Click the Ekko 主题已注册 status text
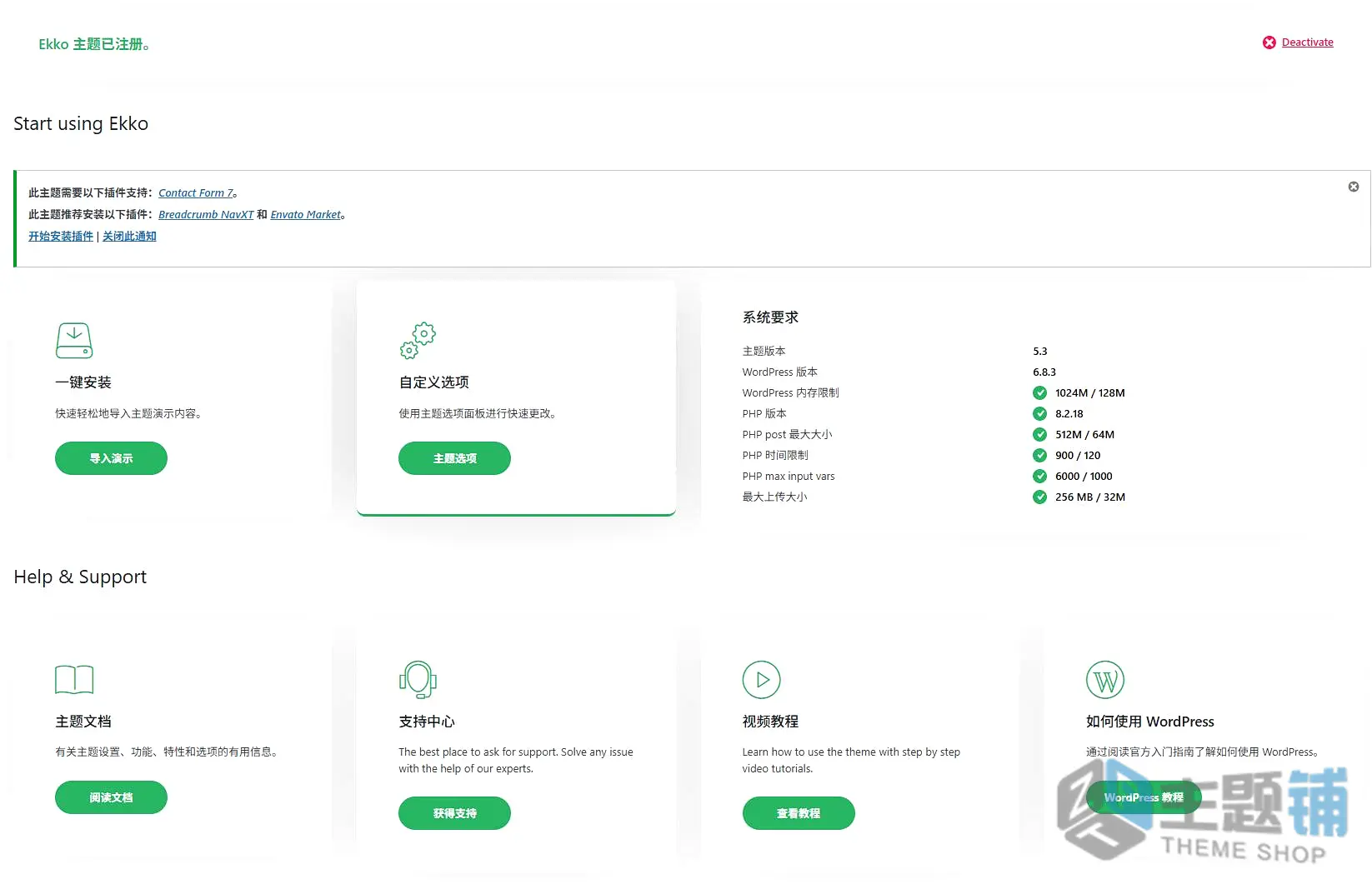1372x889 pixels. coord(94,44)
